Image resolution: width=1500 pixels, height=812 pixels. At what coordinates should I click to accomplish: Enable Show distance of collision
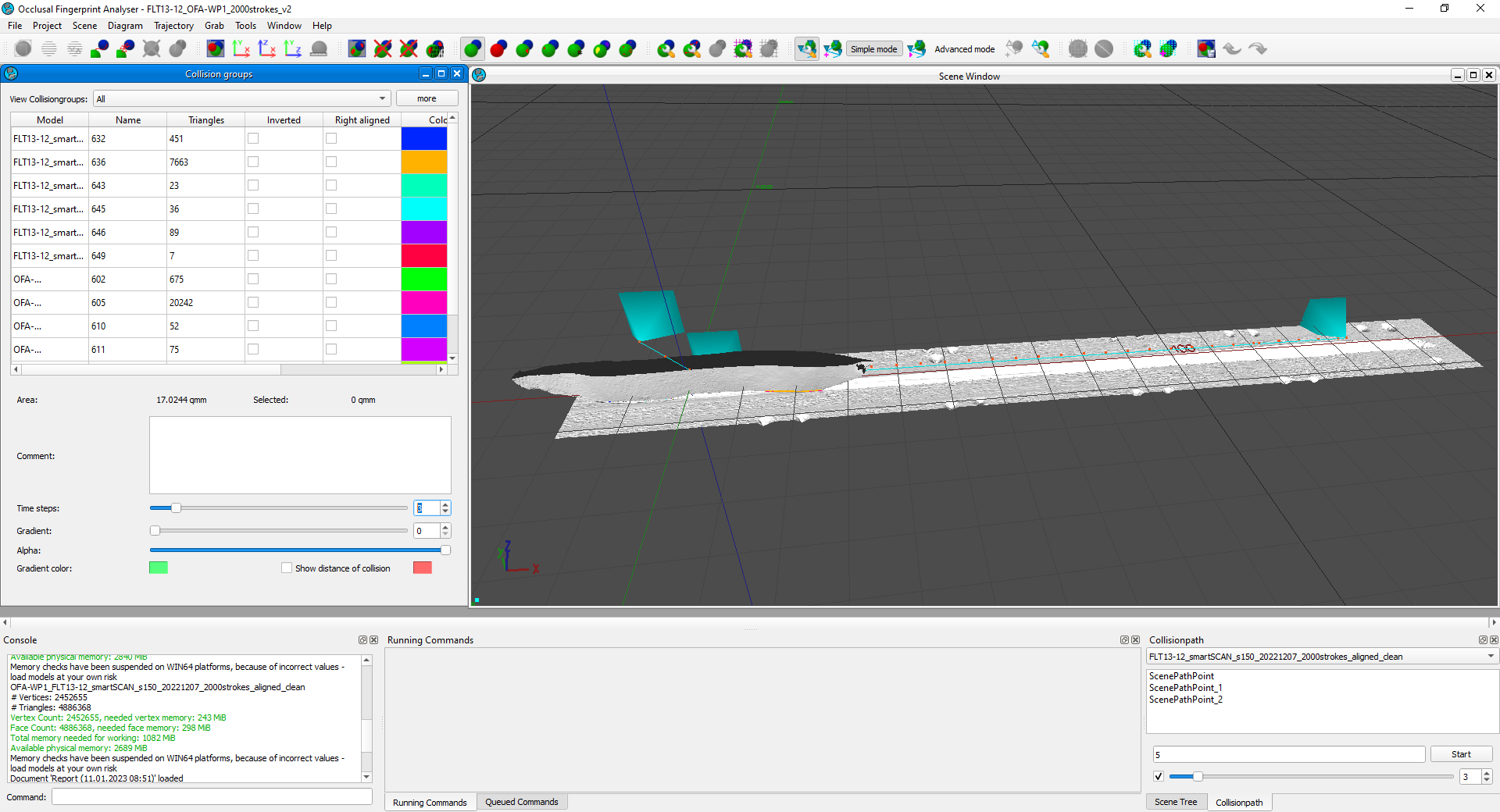pyautogui.click(x=287, y=568)
